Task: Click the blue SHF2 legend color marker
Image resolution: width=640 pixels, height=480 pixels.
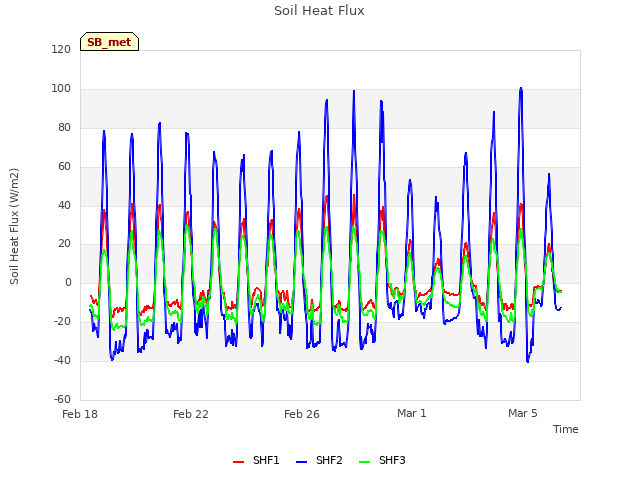Action: point(301,462)
